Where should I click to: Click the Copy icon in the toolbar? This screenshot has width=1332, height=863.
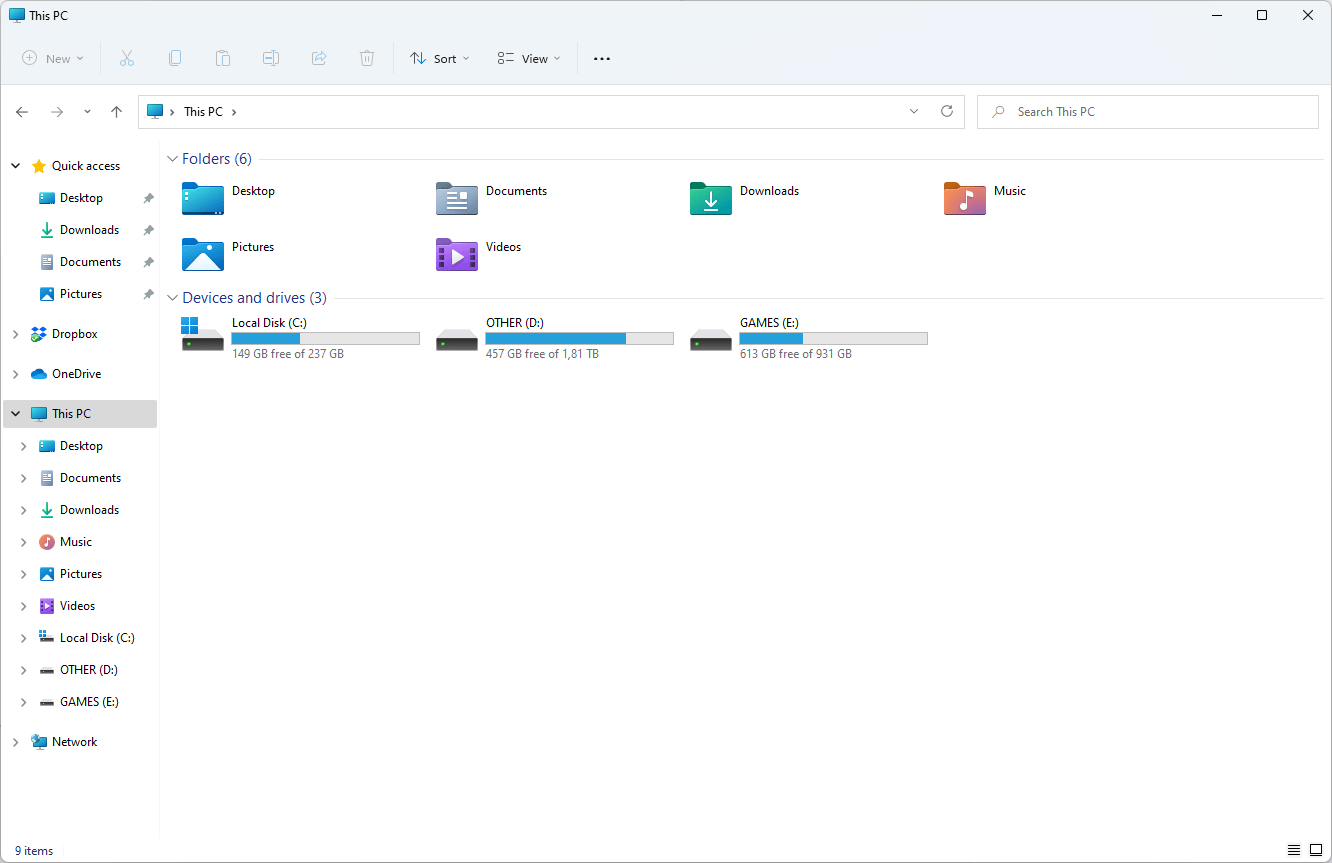pos(175,58)
